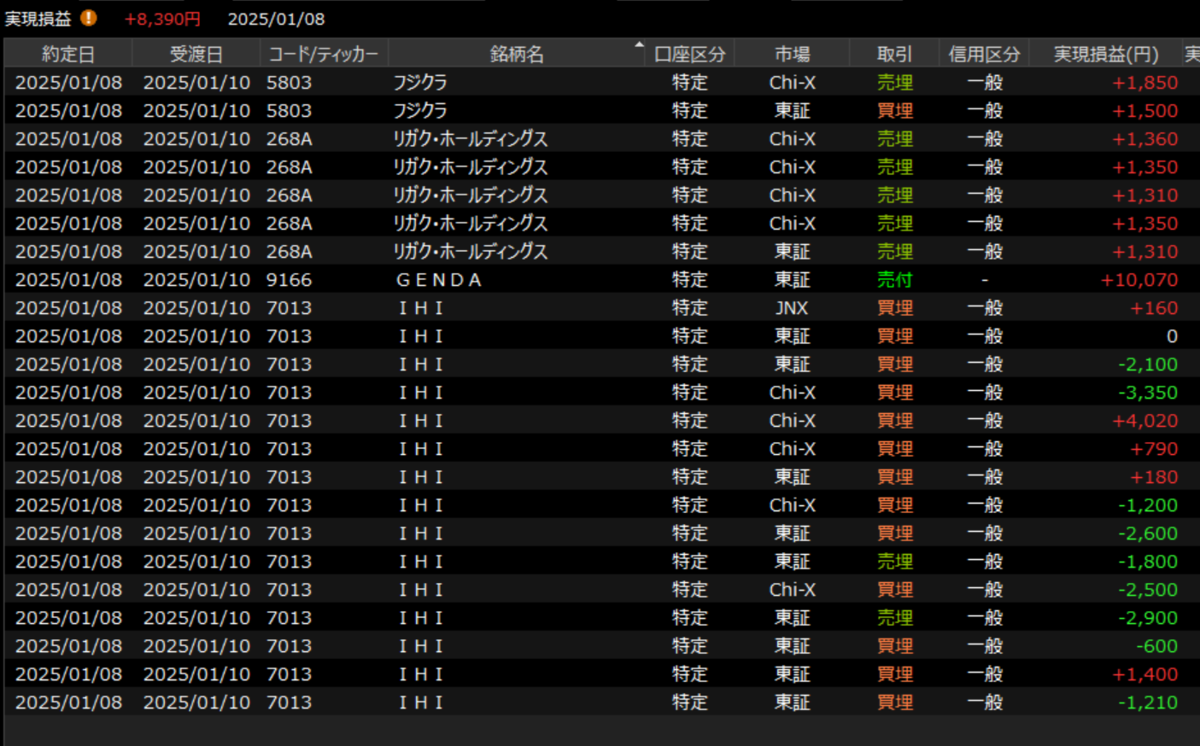Viewport: 1200px width, 746px height.
Task: Click the +10,070 profit cell
Action: tap(1140, 279)
